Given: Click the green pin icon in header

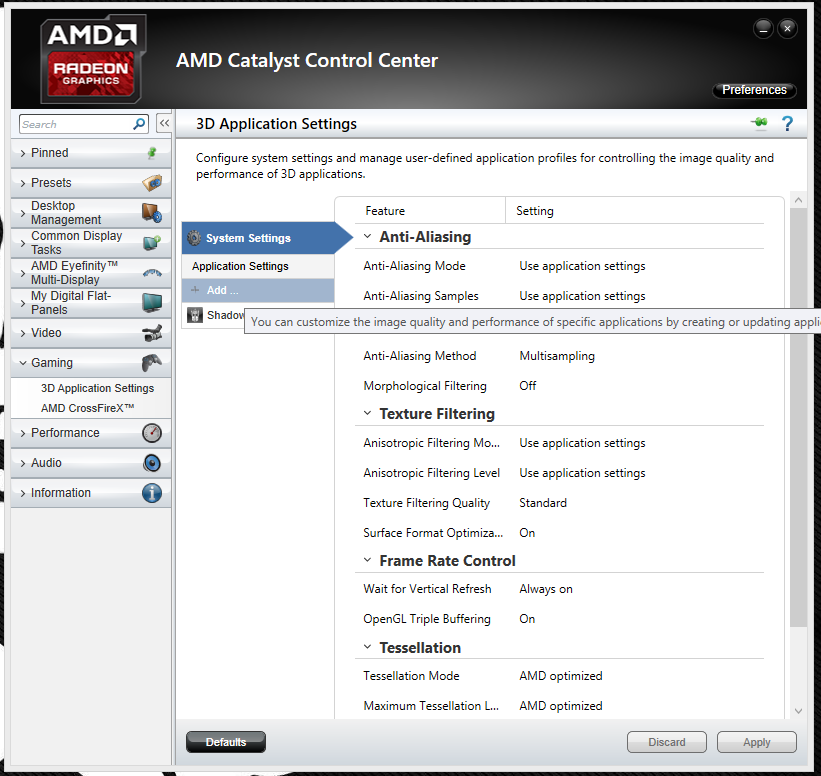Looking at the screenshot, I should coord(759,123).
